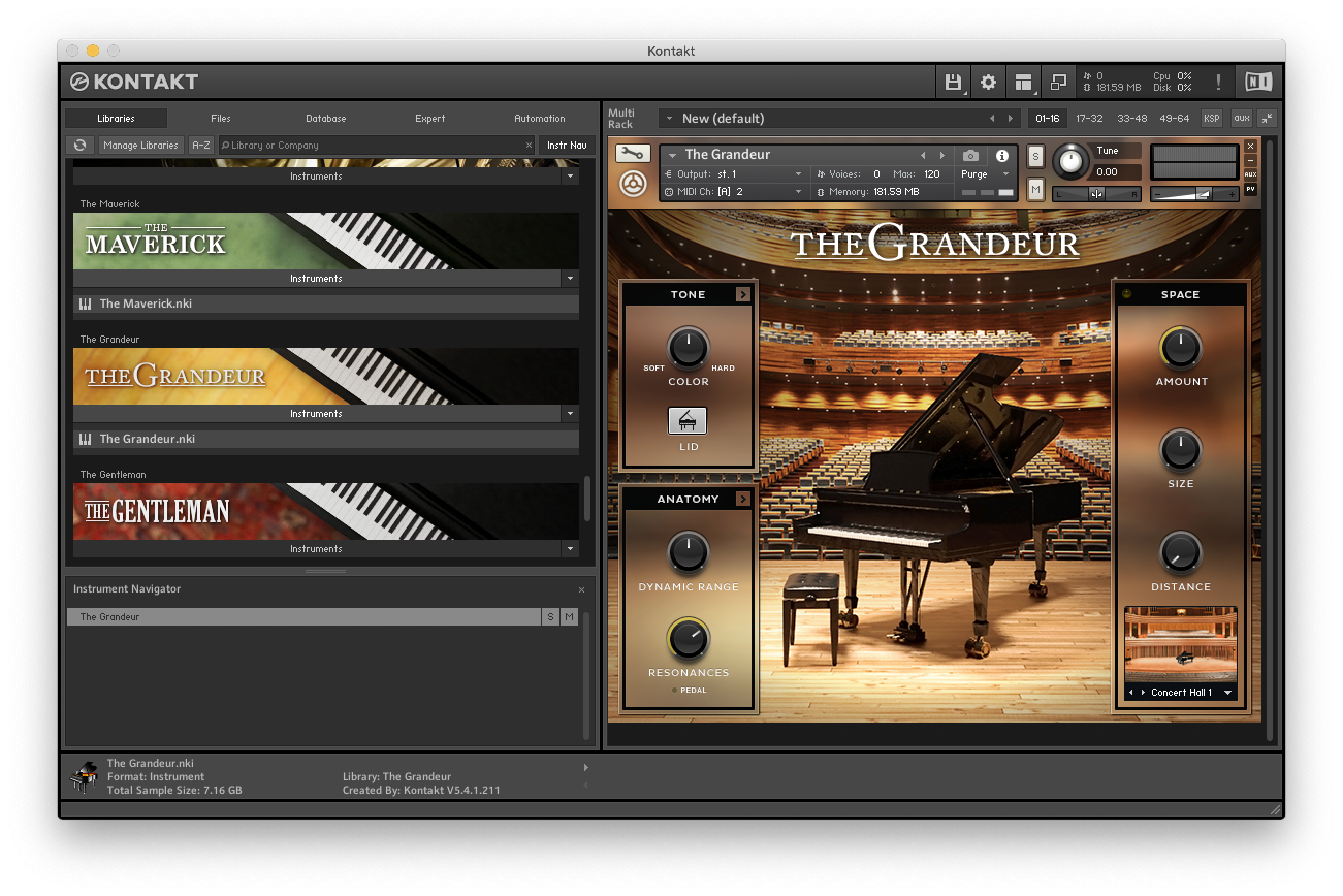Toggle the piano Lid button

coord(688,421)
